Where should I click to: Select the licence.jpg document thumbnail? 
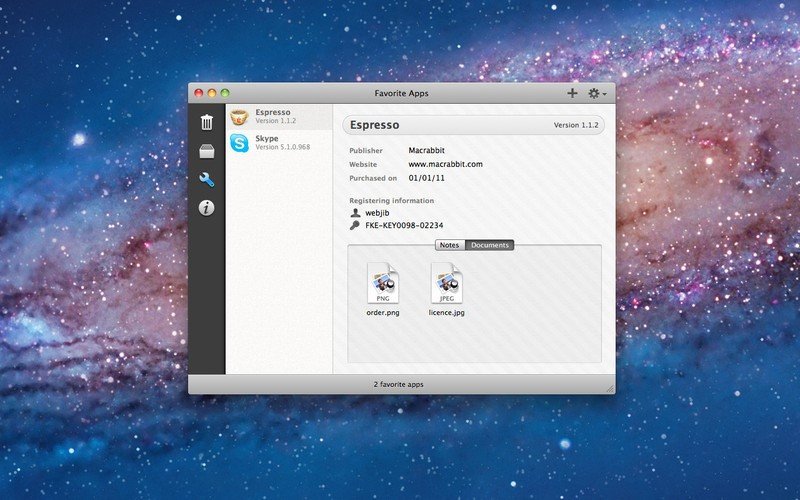click(447, 283)
